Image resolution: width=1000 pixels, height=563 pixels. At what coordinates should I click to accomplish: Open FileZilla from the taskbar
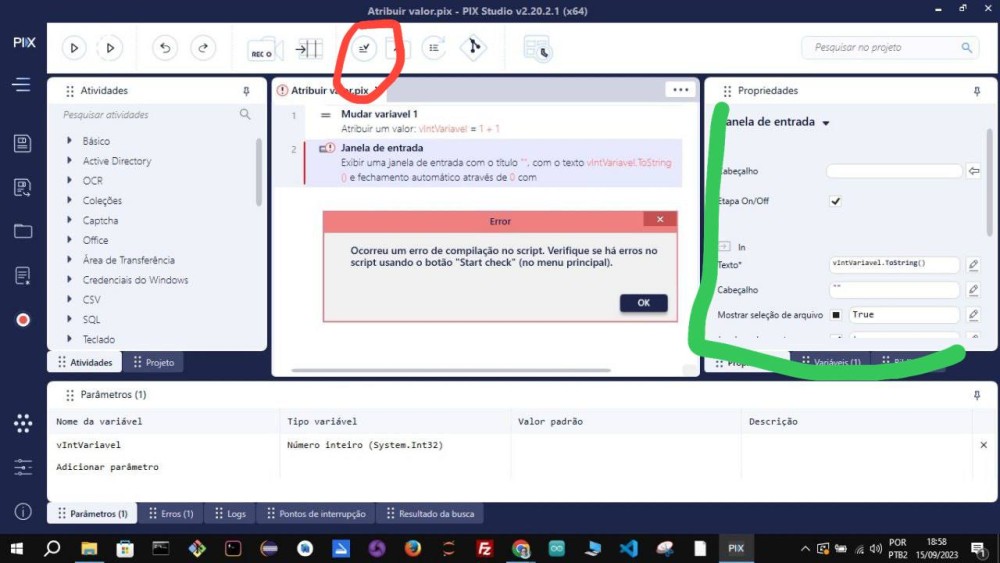(x=484, y=548)
